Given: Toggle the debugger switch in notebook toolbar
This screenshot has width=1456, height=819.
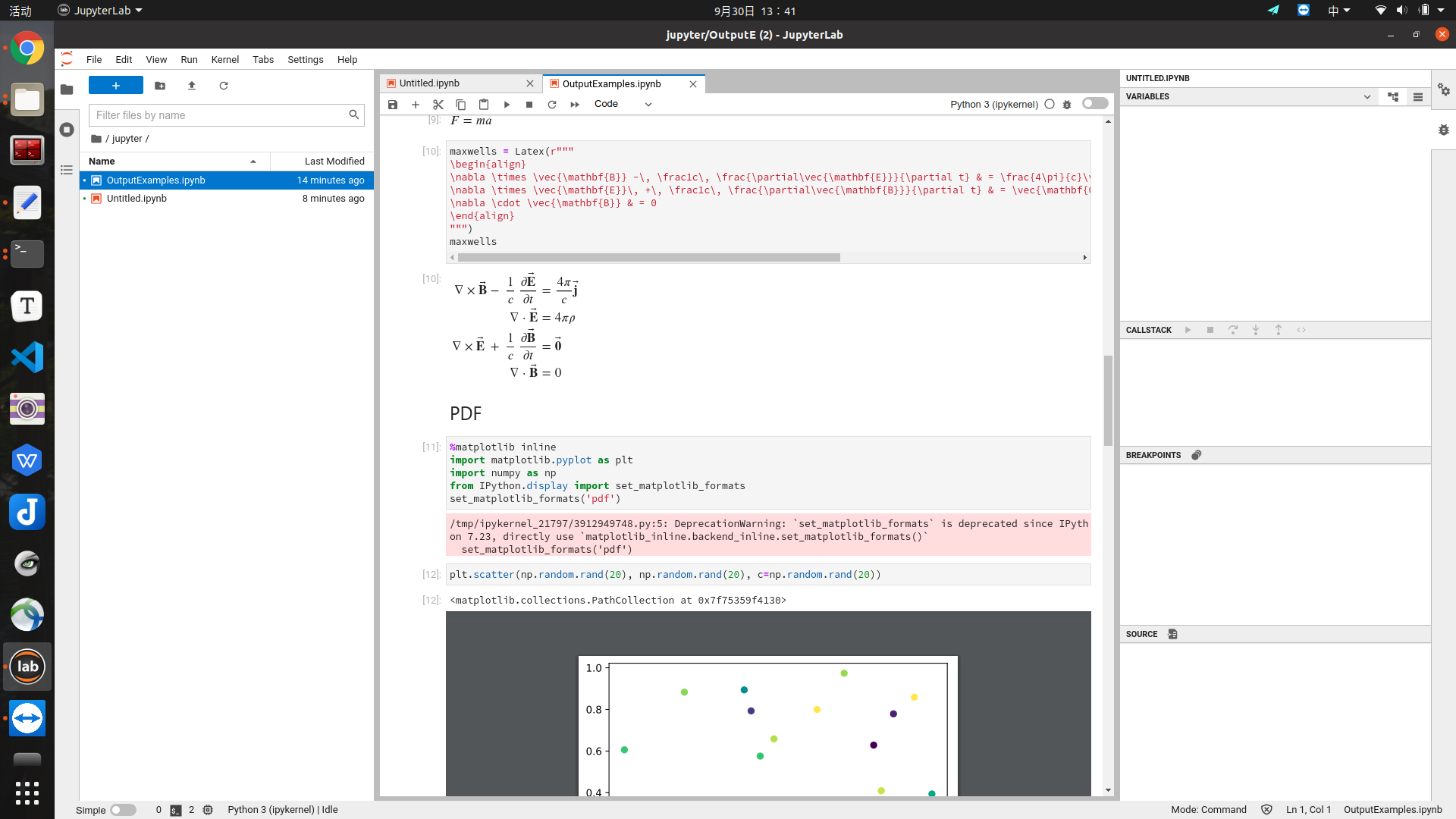Looking at the screenshot, I should point(1094,104).
